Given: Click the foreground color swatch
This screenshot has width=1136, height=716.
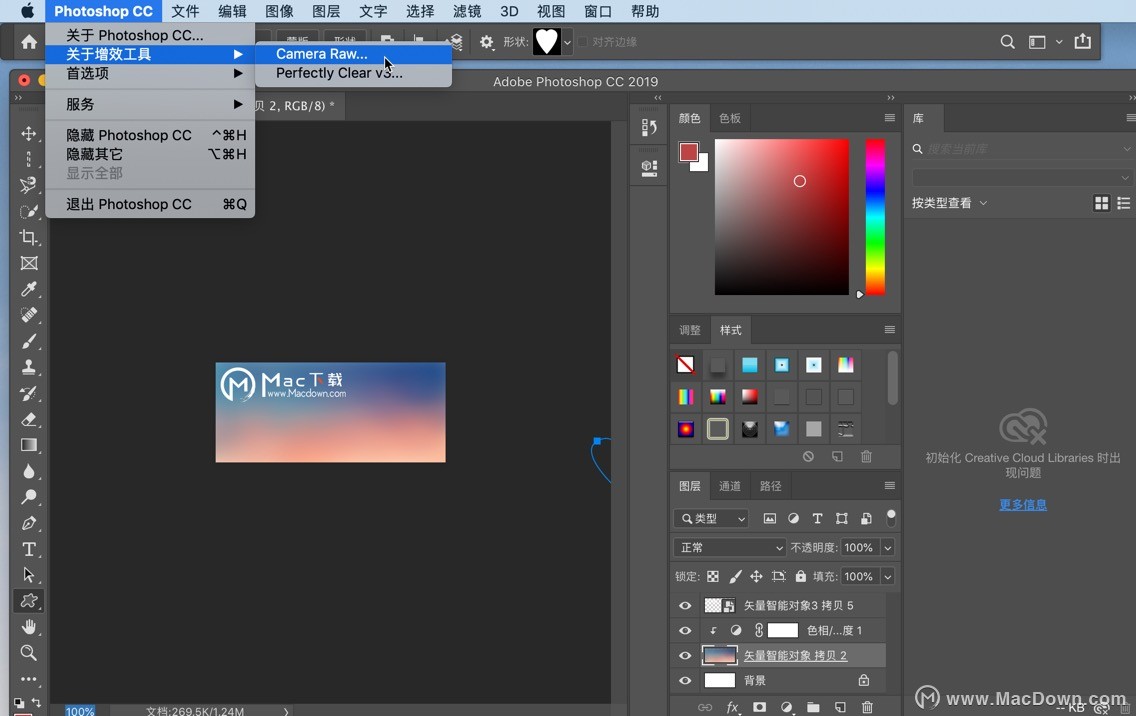Looking at the screenshot, I should [x=688, y=151].
